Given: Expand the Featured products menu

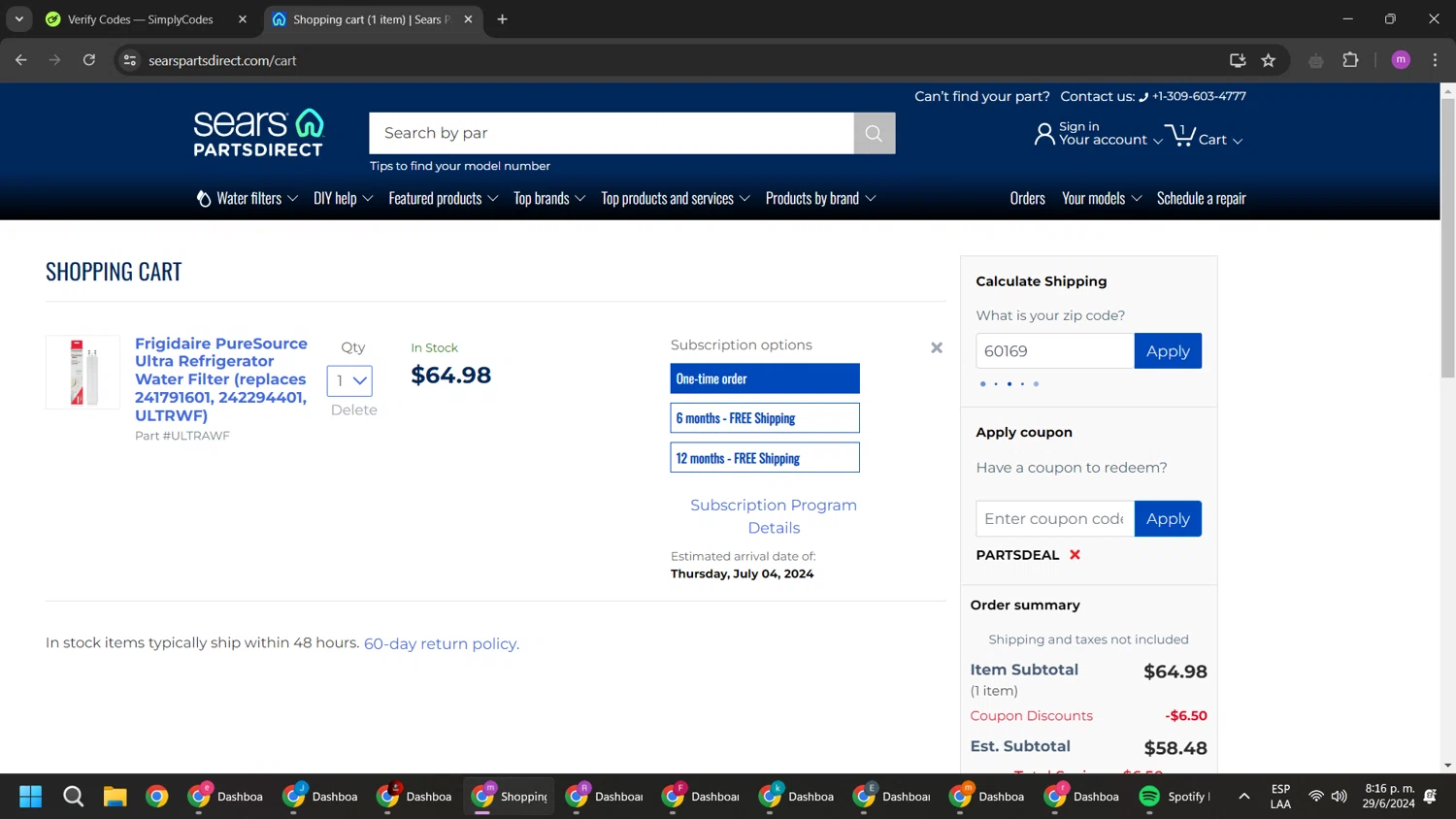Looking at the screenshot, I should [444, 198].
